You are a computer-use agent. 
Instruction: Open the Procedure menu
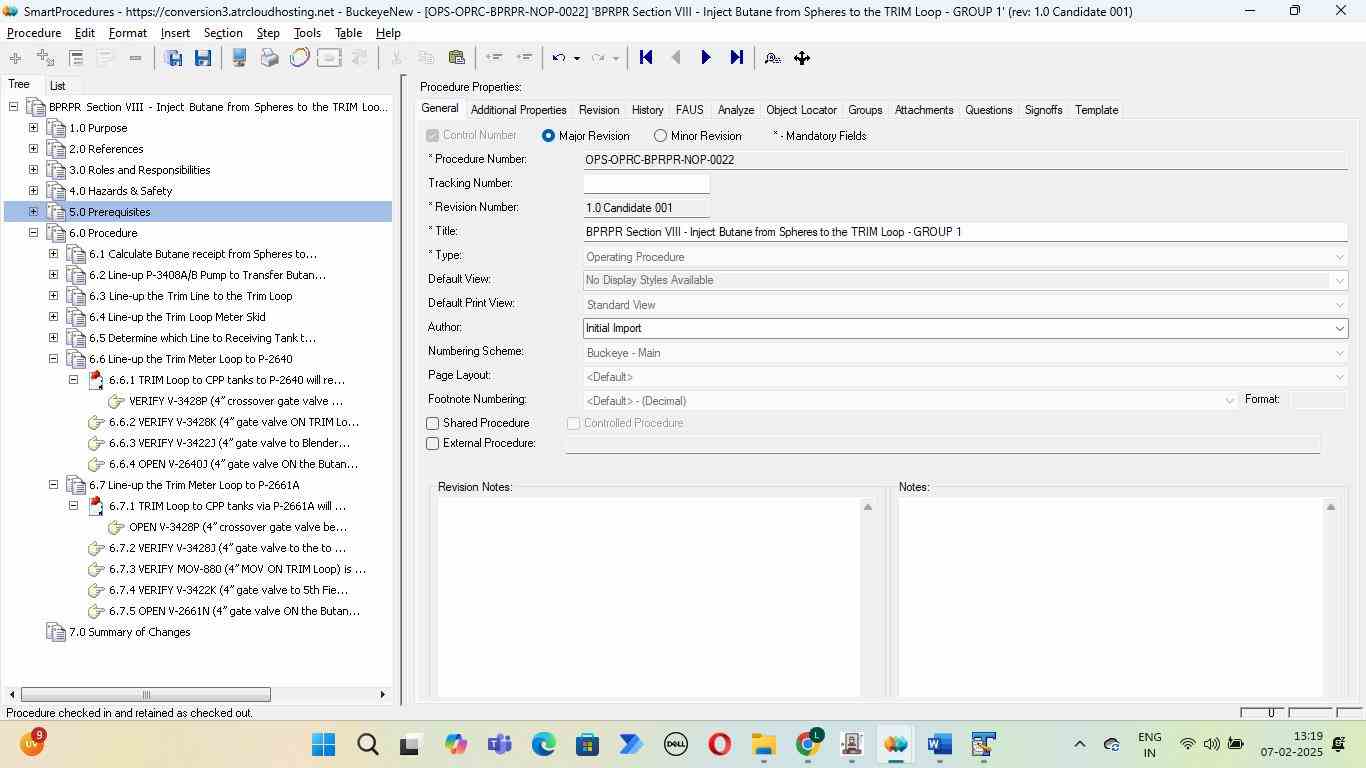(x=34, y=33)
